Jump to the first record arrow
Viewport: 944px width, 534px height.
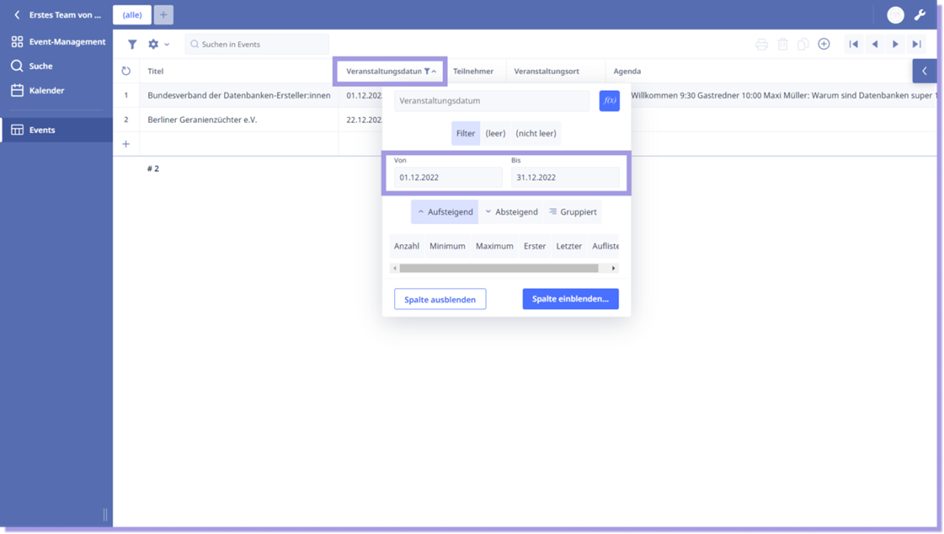pyautogui.click(x=853, y=44)
